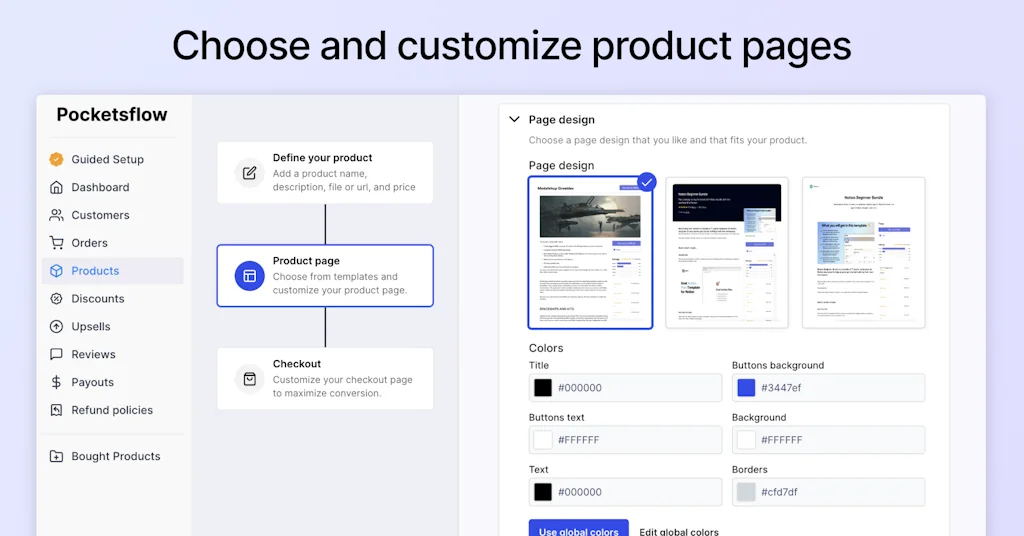Click the Upsells arrow circle icon
The image size is (1024, 536).
(x=56, y=327)
